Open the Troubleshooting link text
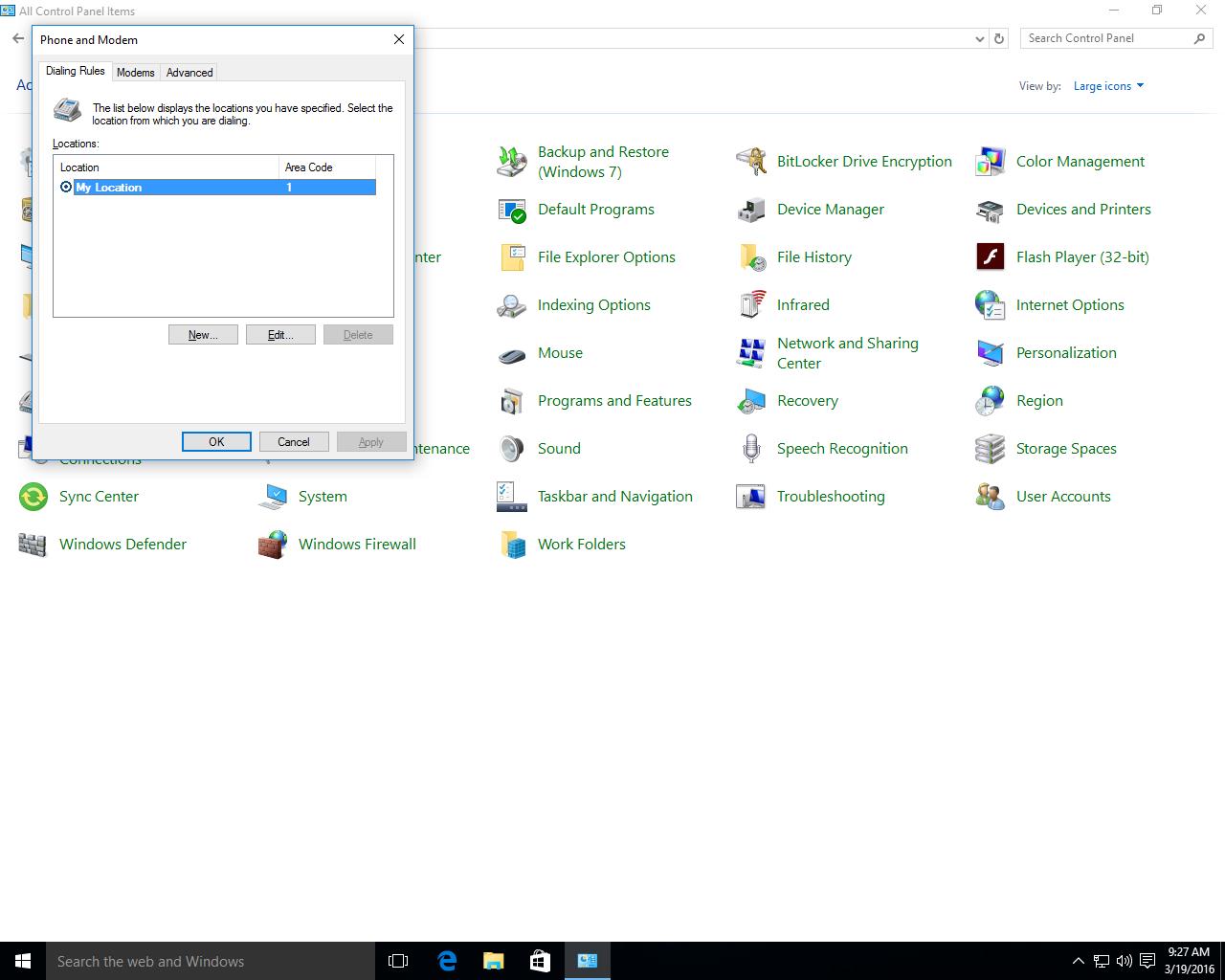Image resolution: width=1225 pixels, height=980 pixels. pos(831,497)
